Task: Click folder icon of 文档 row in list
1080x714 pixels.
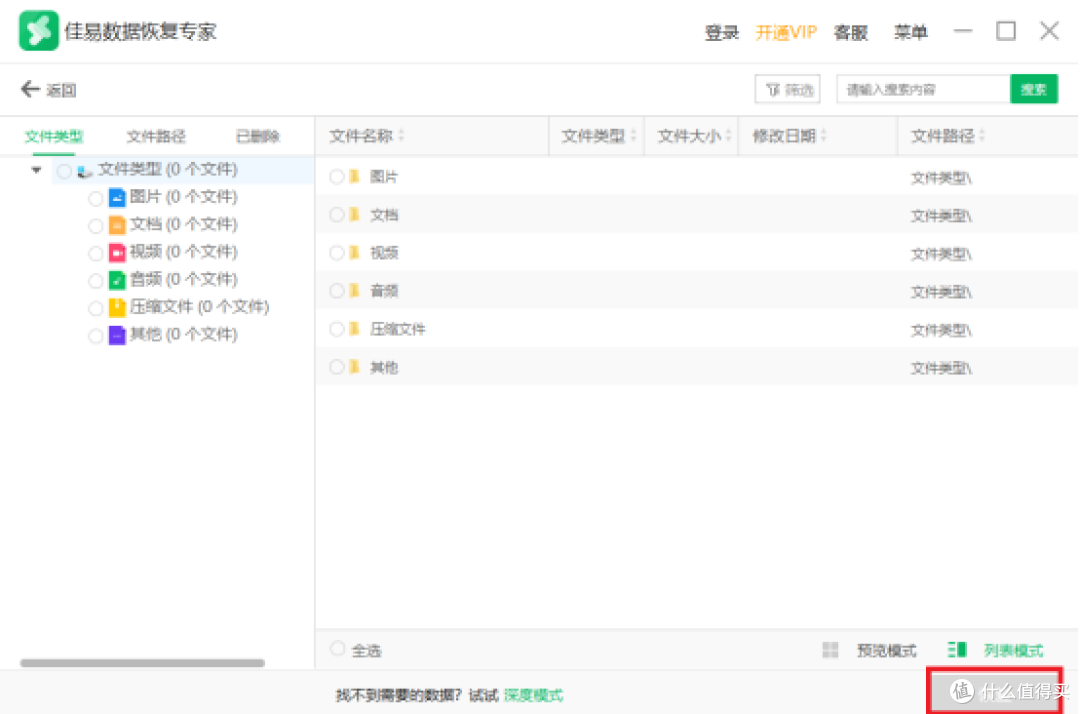Action: 355,215
